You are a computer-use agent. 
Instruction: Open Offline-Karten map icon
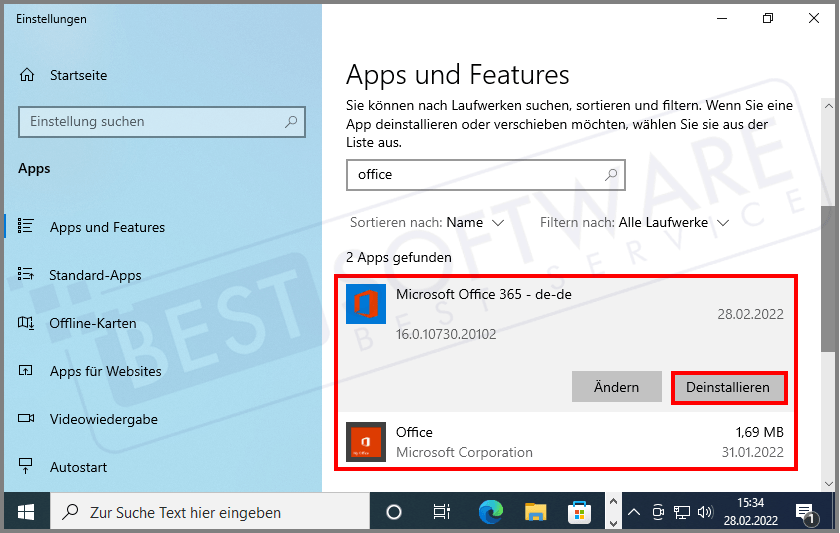(26, 322)
